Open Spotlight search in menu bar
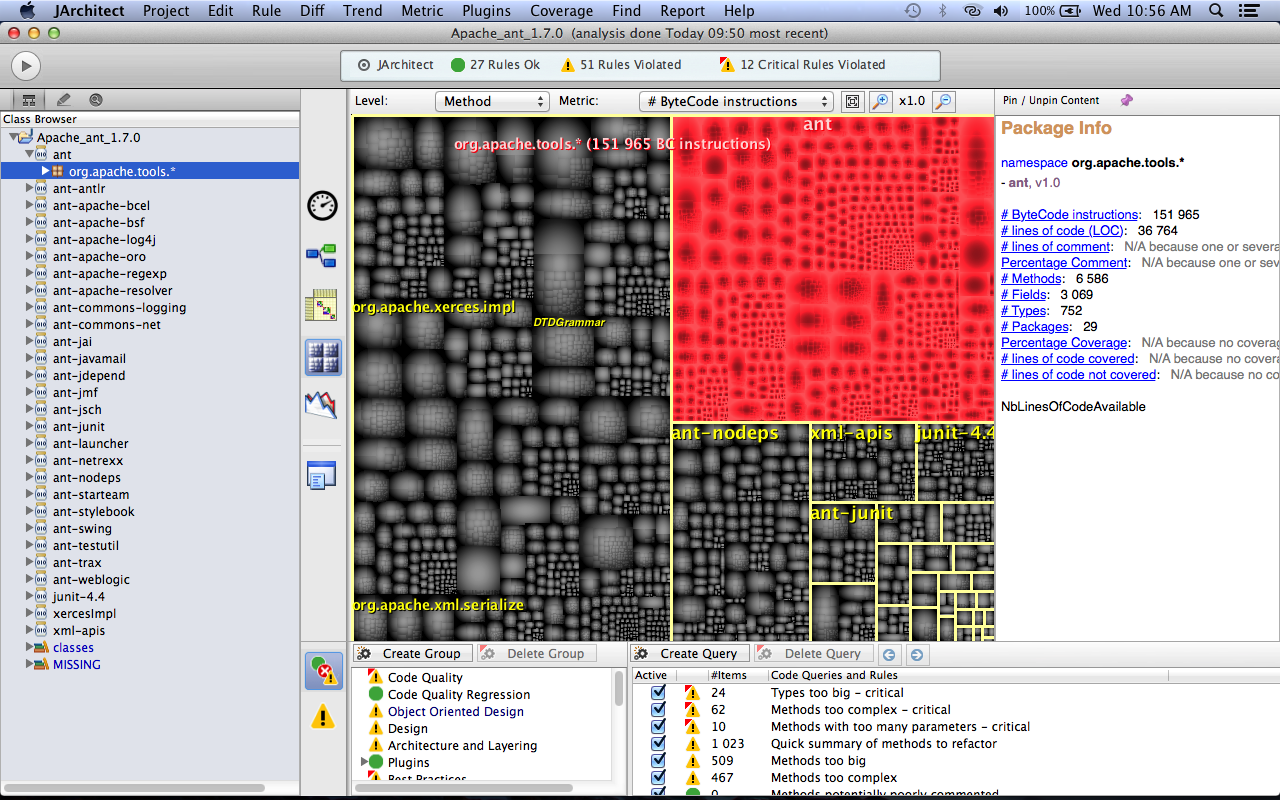The height and width of the screenshot is (800, 1280). click(1216, 11)
